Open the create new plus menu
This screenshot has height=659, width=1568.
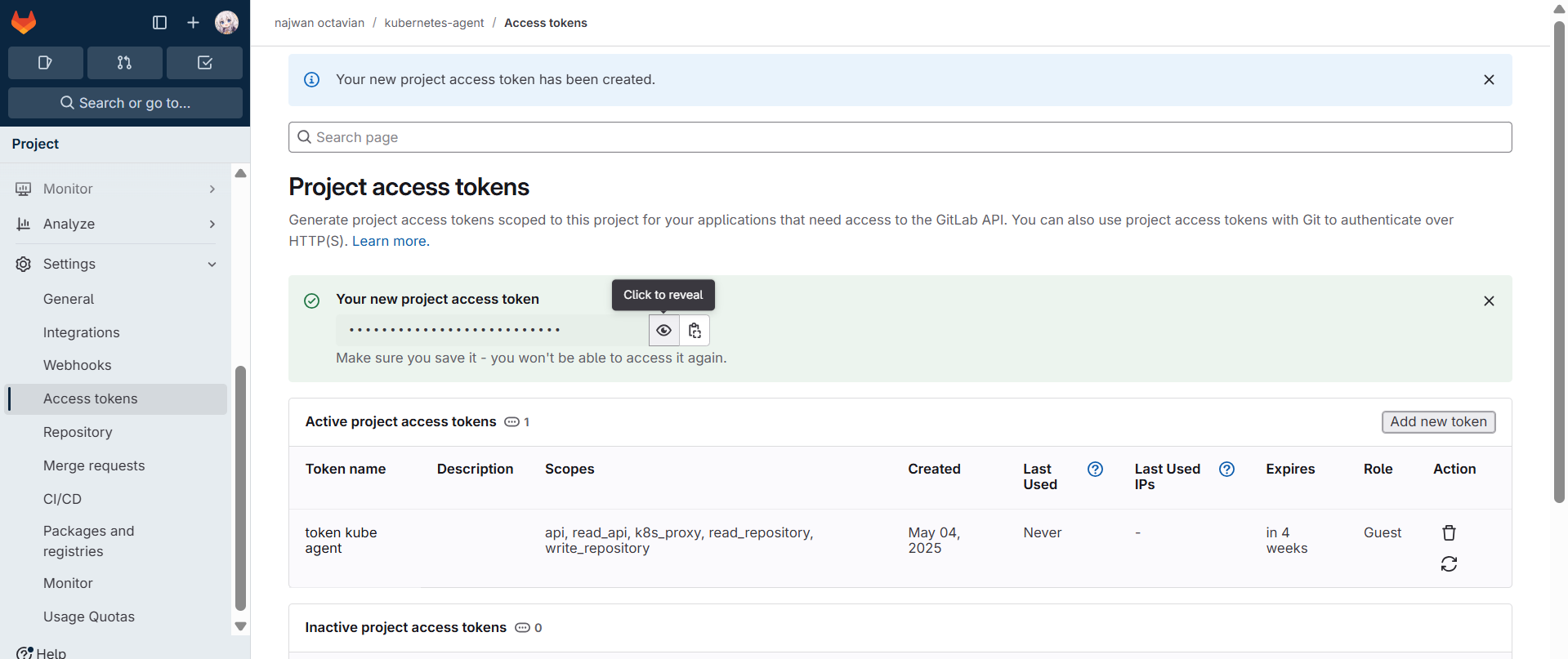coord(193,23)
